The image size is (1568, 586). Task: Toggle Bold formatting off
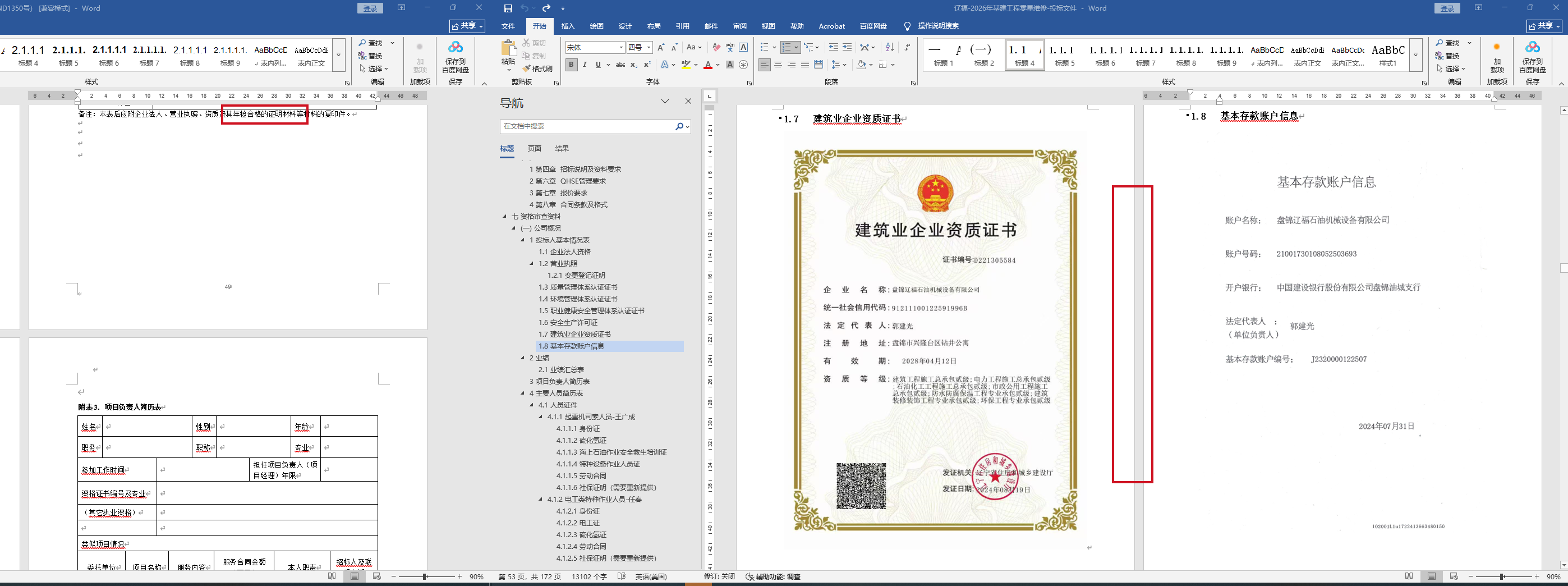tap(571, 65)
